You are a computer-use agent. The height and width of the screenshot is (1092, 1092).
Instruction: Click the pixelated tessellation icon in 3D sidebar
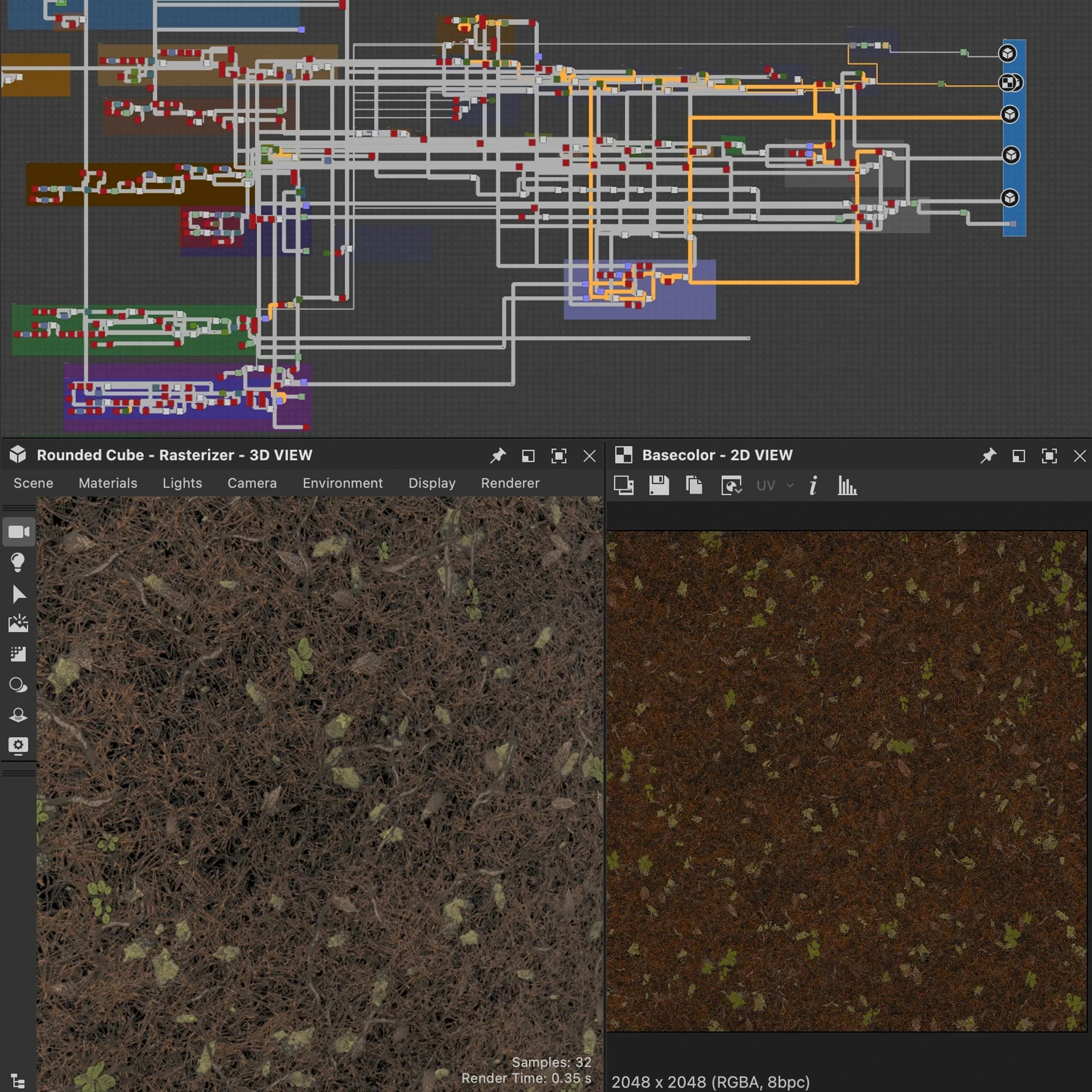tap(18, 654)
